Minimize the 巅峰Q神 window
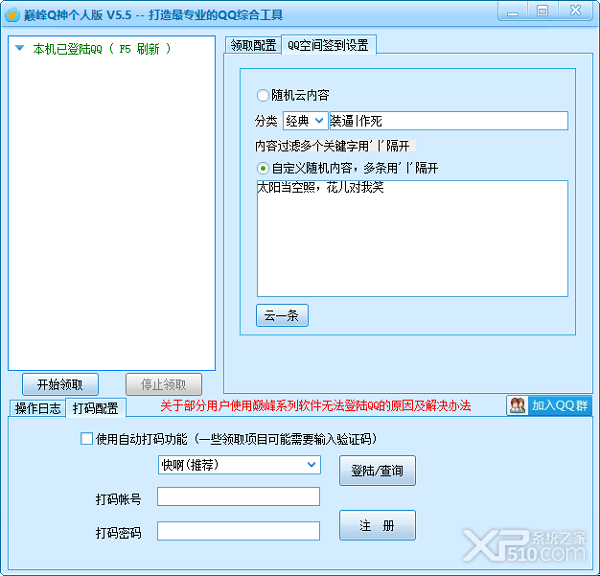Image resolution: width=600 pixels, height=576 pixels. tap(513, 11)
